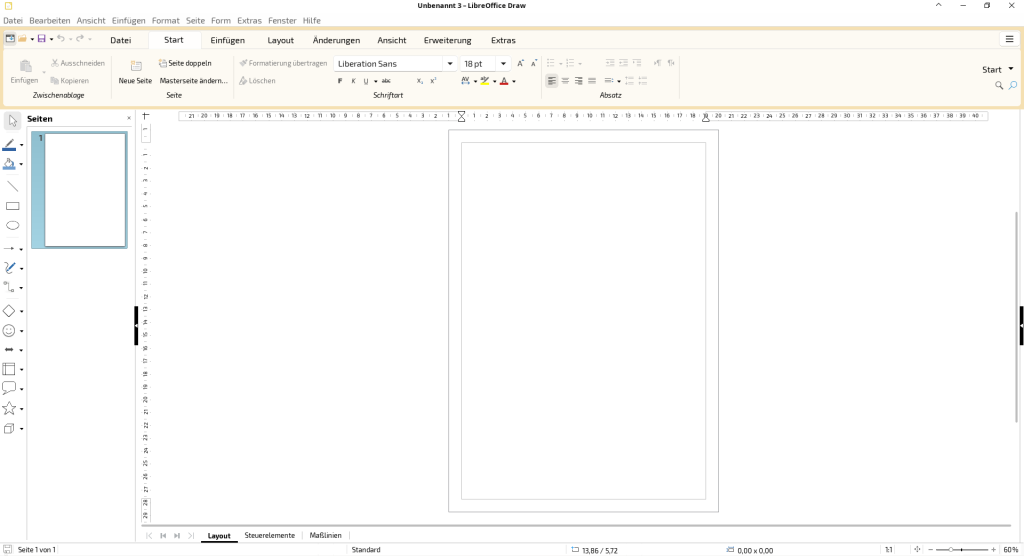Select the rectangle drawing tool
Screen dimensions: 1024x556
[x=12, y=206]
